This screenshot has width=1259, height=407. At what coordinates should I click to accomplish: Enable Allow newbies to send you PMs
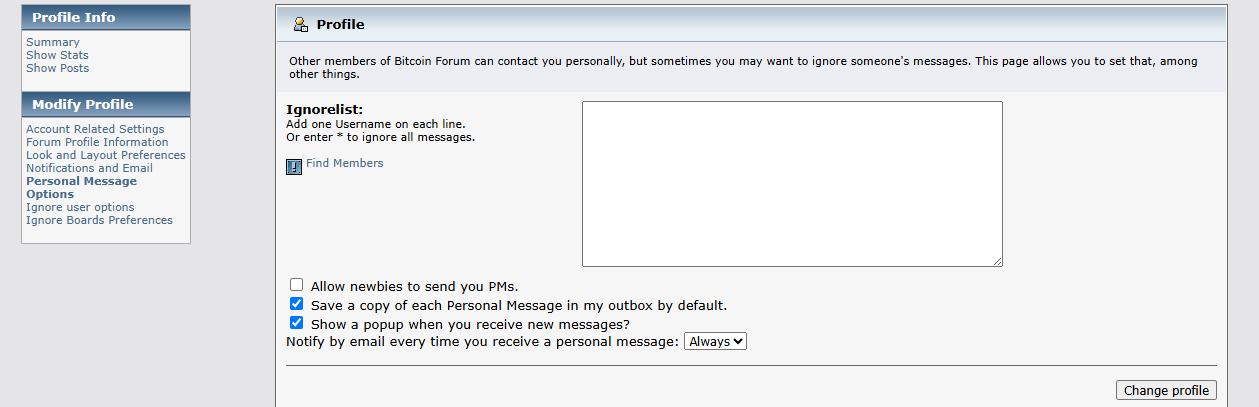tap(296, 286)
